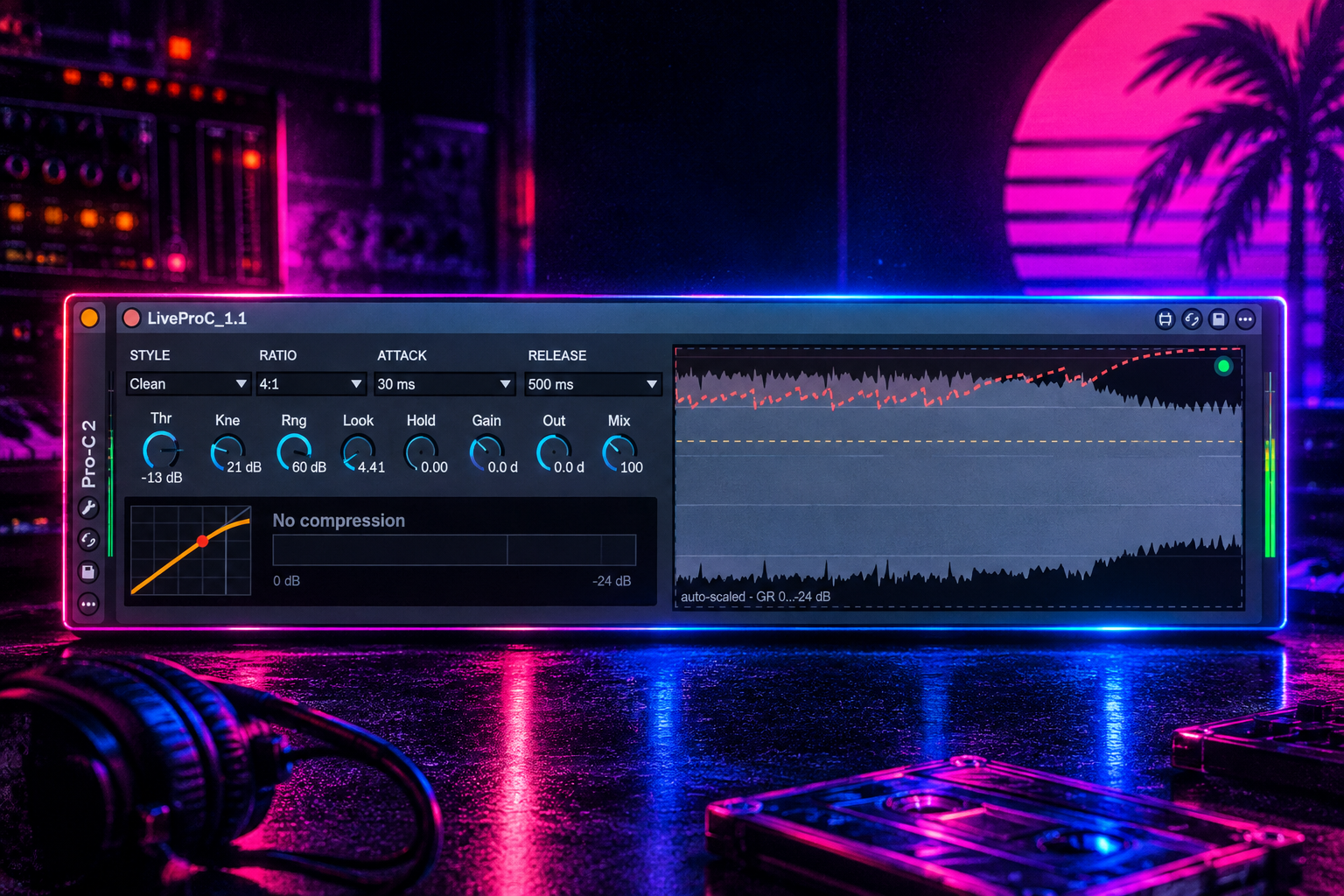The width and height of the screenshot is (1344, 896).
Task: Click the "-13 dB" threshold value
Action: [x=162, y=478]
